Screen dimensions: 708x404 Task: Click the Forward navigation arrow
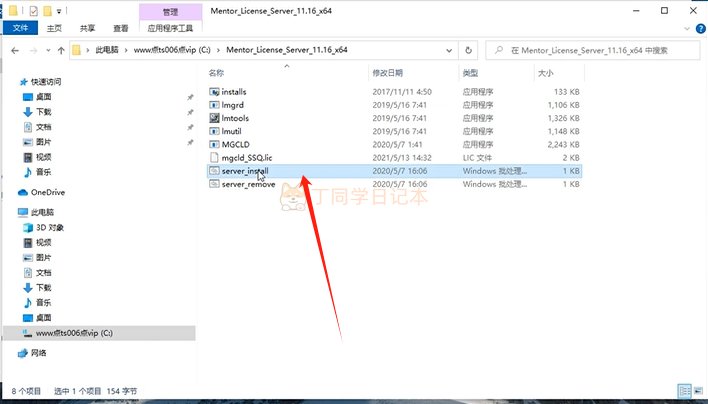coord(33,51)
